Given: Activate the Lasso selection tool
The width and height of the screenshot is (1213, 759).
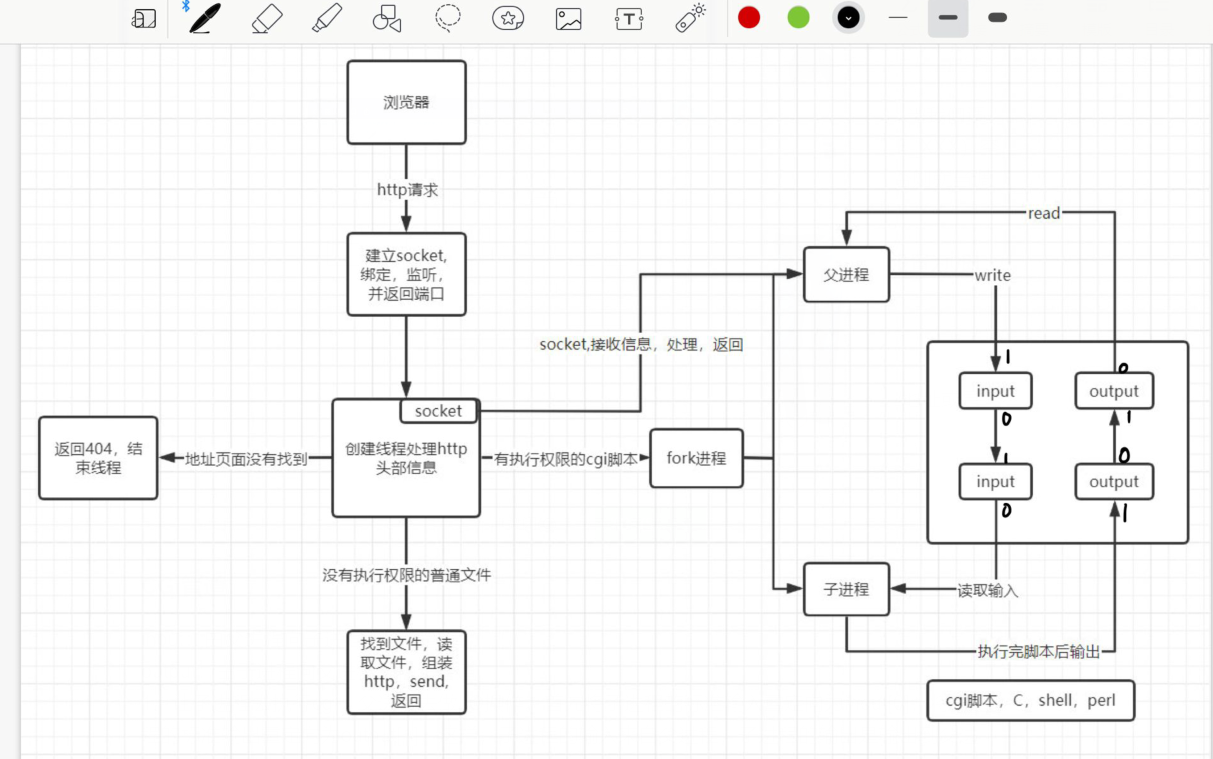Looking at the screenshot, I should pyautogui.click(x=447, y=19).
